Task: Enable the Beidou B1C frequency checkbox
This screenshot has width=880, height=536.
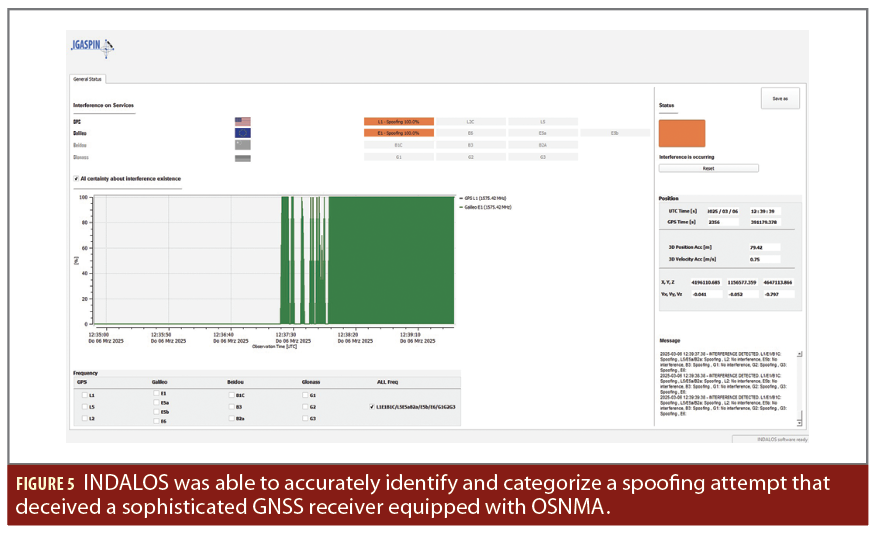Action: pos(229,395)
